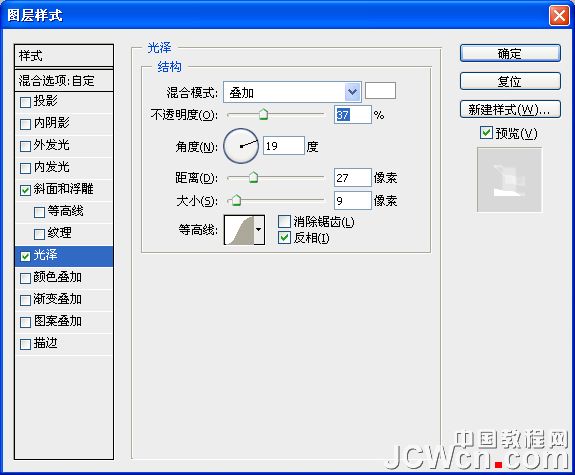575x475 pixels.
Task: Check the 外发光 outer glow checkbox
Action: point(25,146)
